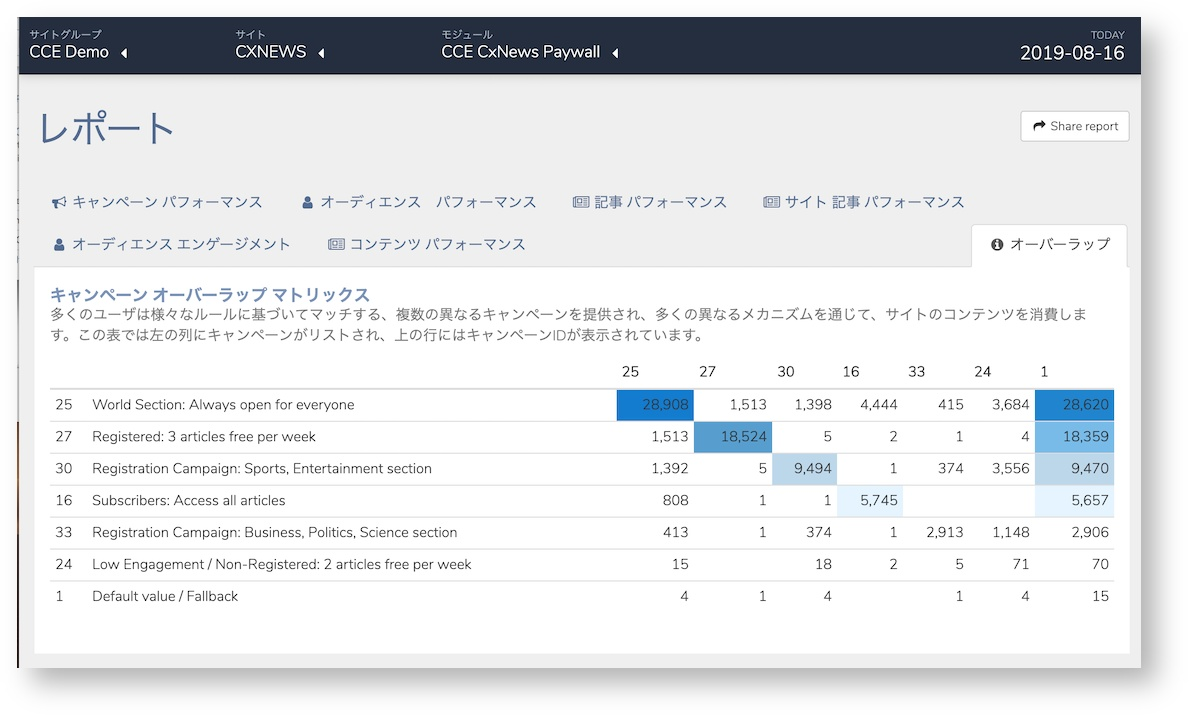The width and height of the screenshot is (1189, 716).
Task: Click column header 33 in the matrix
Action: click(916, 372)
